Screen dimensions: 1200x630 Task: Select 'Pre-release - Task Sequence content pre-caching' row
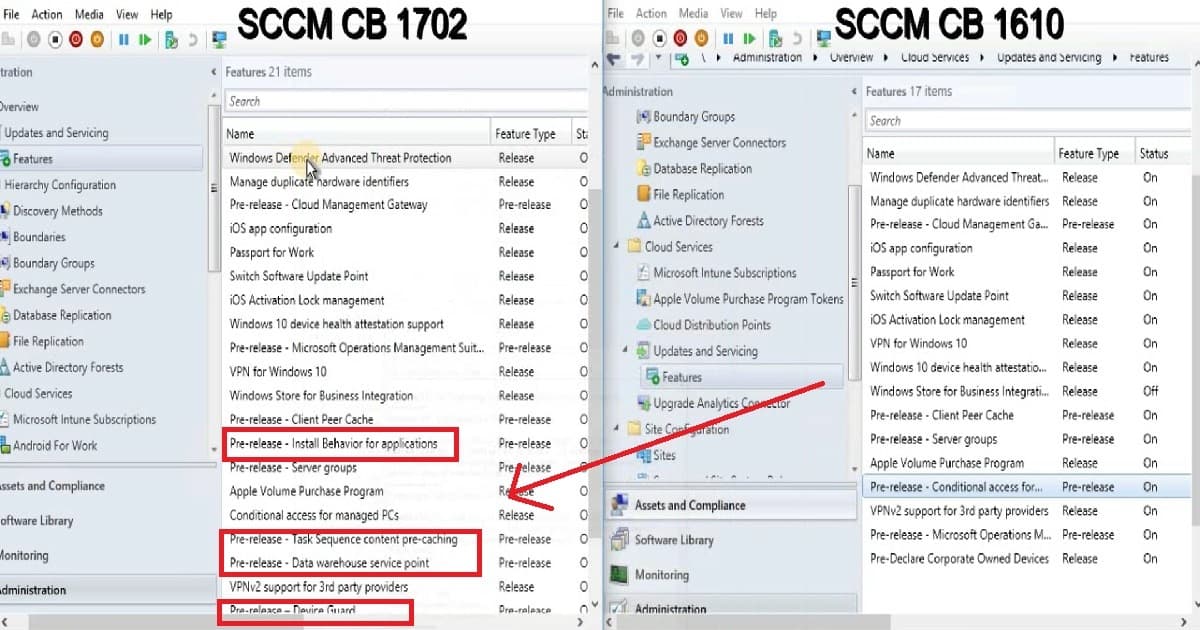405,539
